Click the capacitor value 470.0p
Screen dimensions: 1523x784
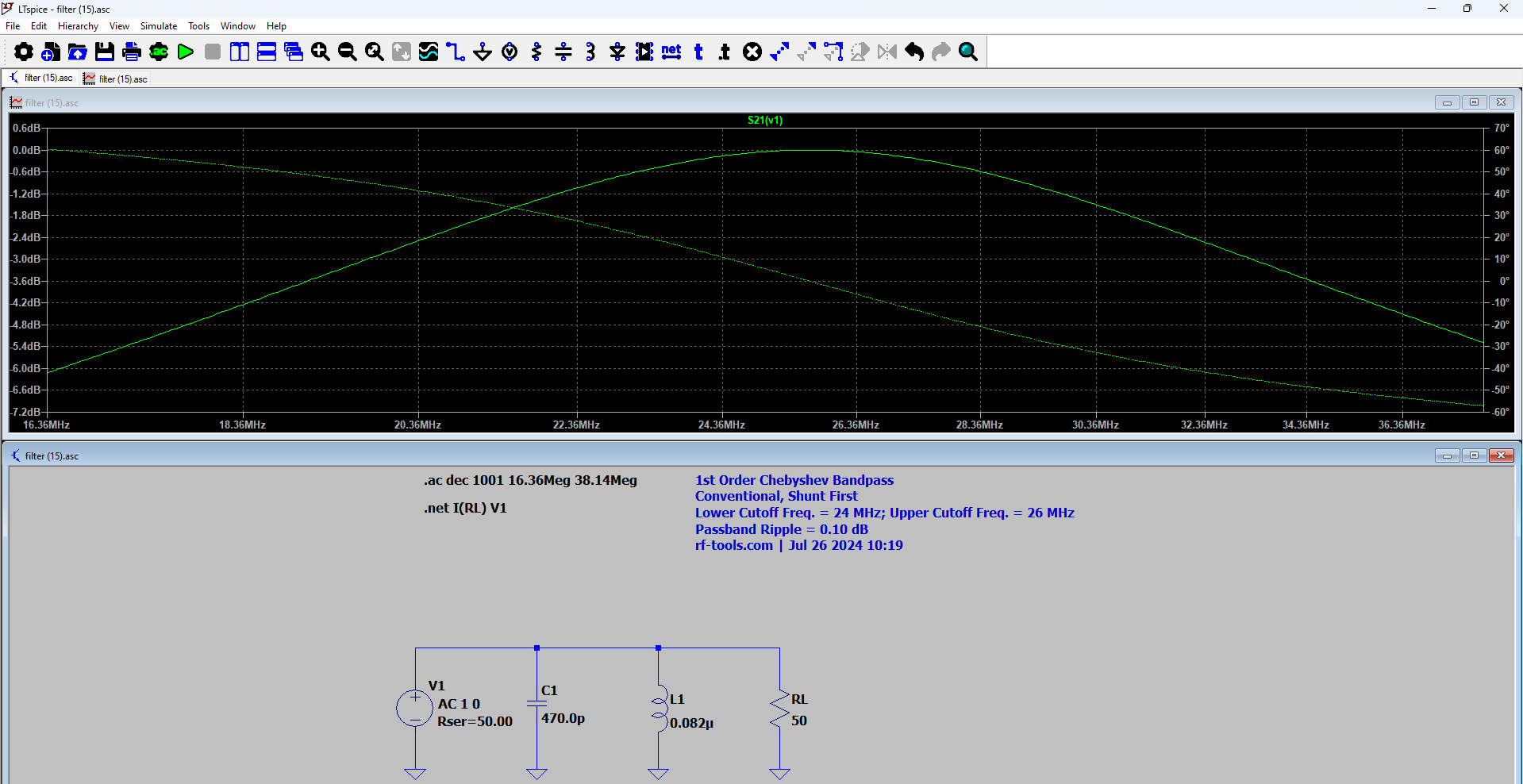tap(563, 718)
